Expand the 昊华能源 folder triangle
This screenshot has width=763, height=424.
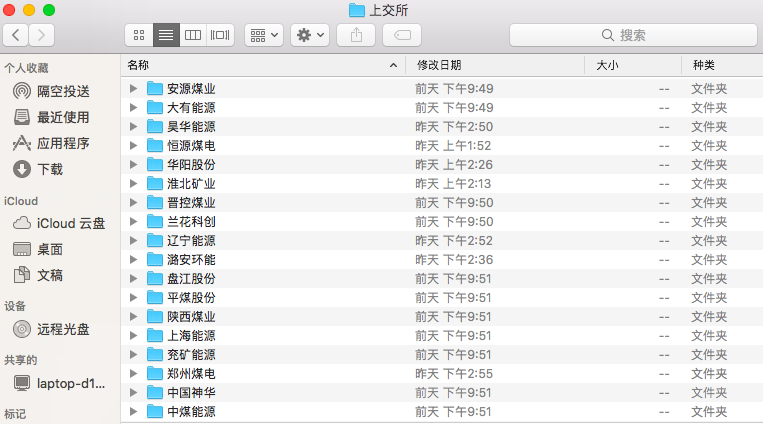point(133,127)
